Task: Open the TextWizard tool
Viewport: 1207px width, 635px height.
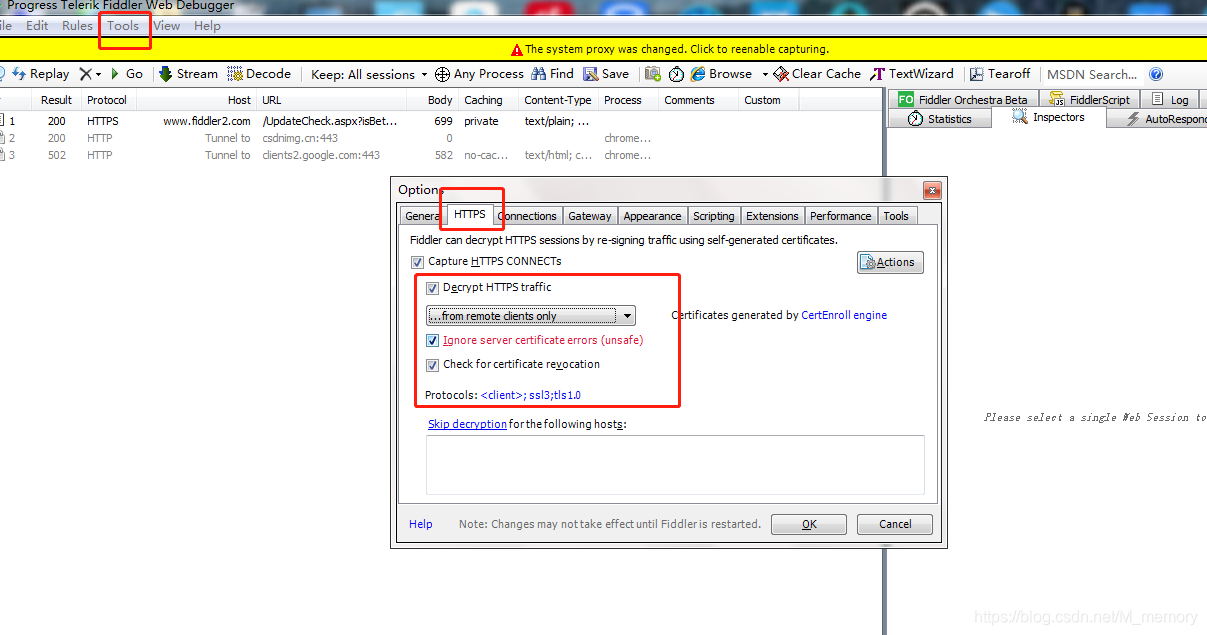Action: pos(912,74)
